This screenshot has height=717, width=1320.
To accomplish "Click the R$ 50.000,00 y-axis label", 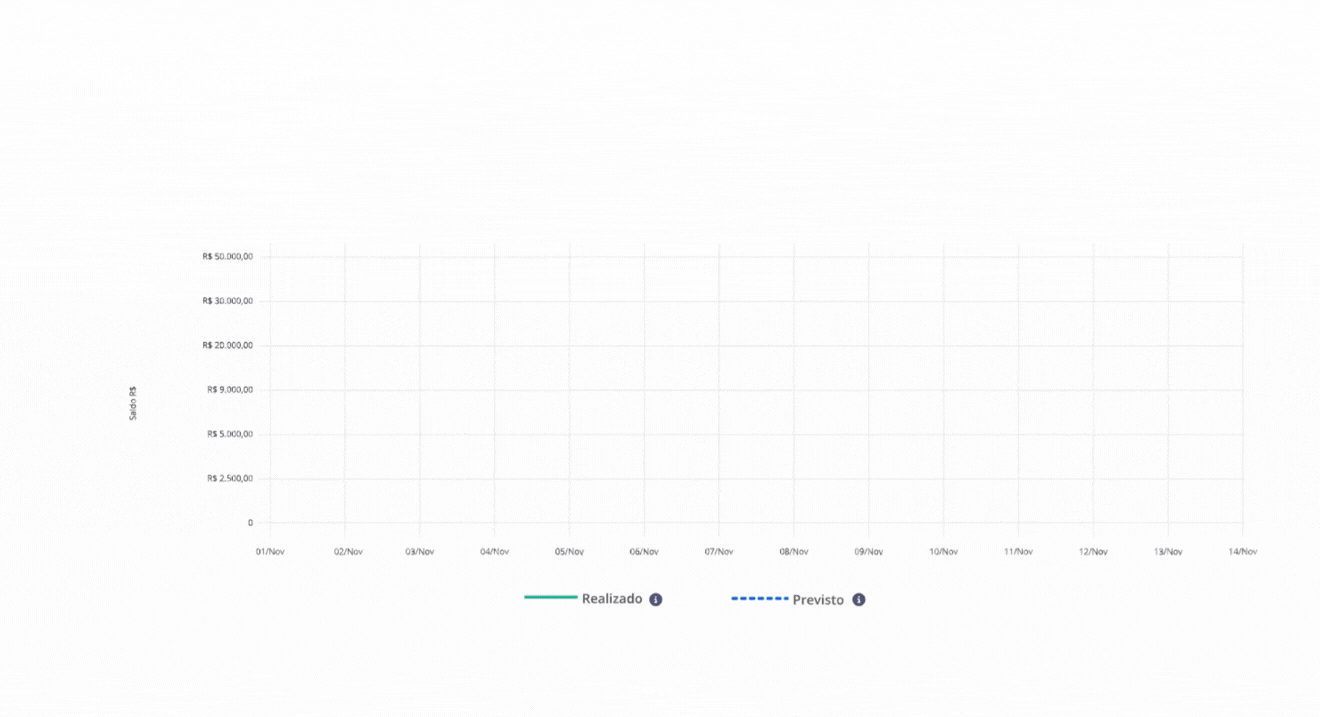I will point(227,256).
